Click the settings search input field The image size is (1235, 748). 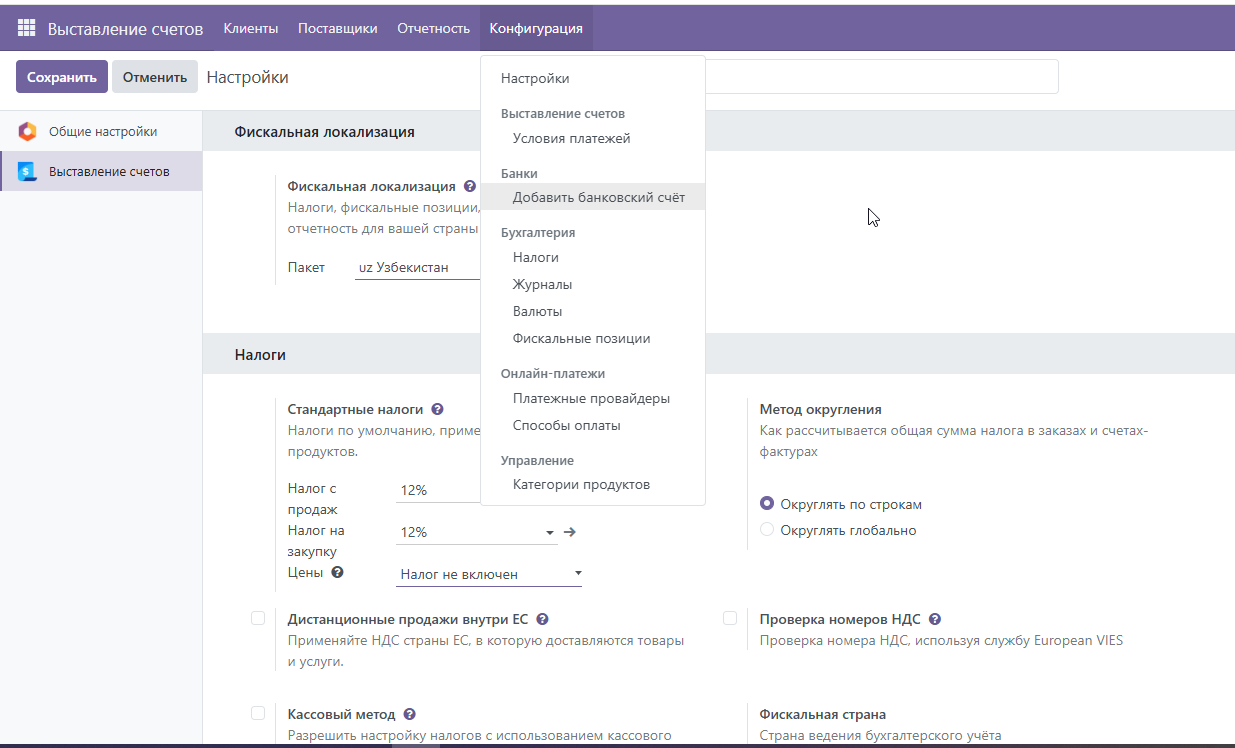click(x=881, y=77)
